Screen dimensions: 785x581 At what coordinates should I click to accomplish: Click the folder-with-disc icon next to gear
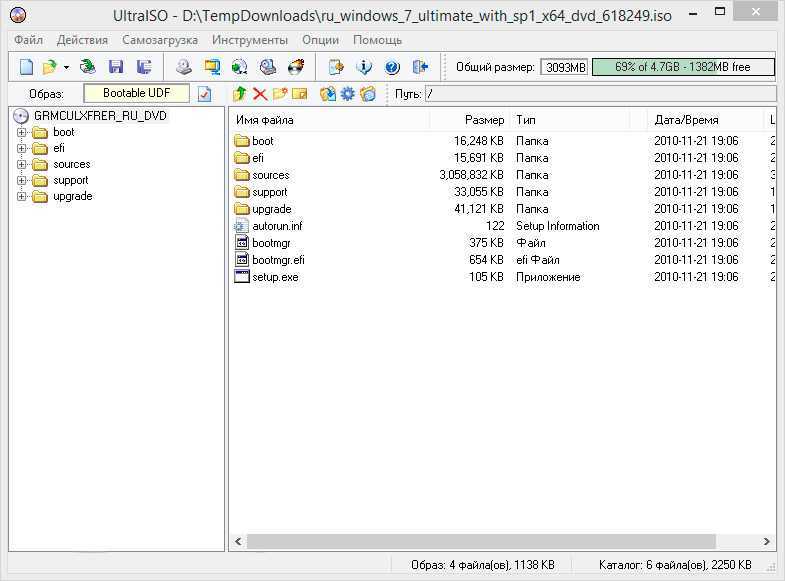[x=367, y=94]
